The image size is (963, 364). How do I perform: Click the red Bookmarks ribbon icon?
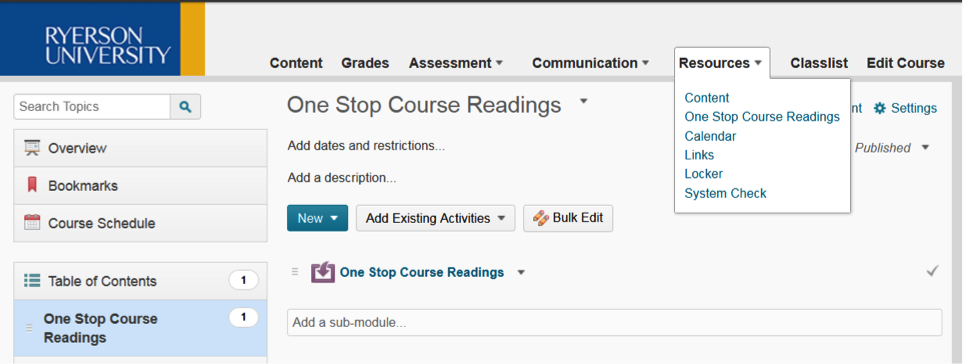pos(33,185)
